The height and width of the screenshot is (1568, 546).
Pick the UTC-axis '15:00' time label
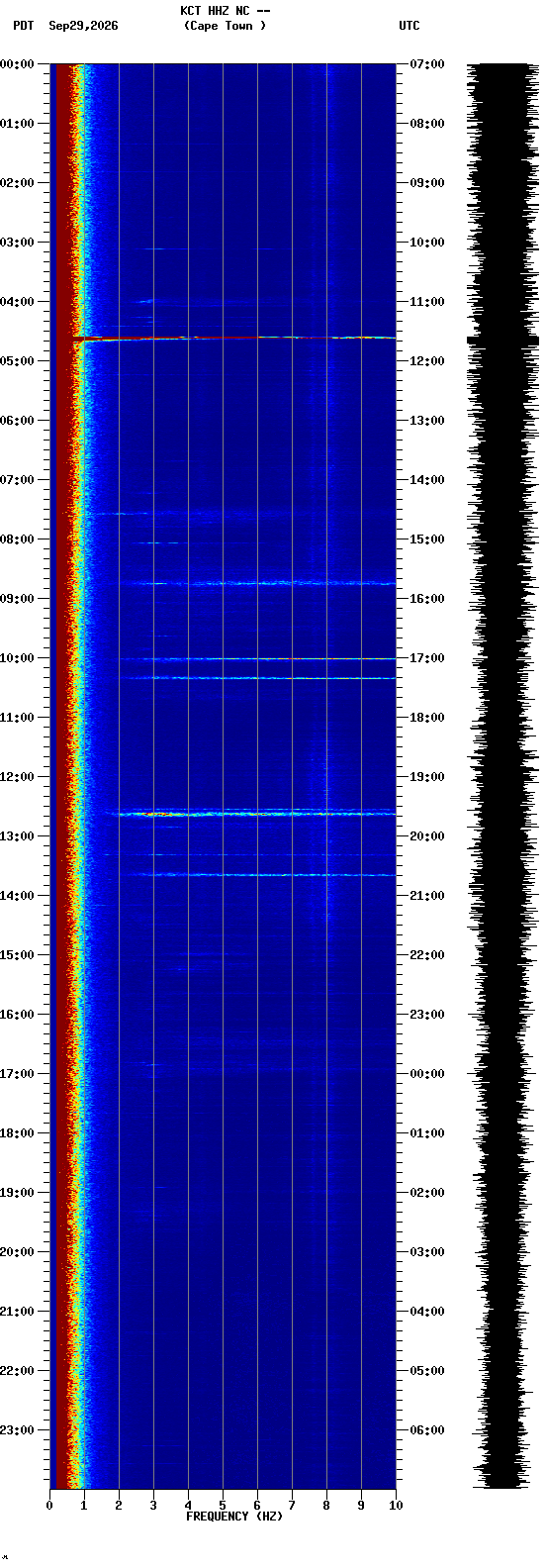(427, 539)
